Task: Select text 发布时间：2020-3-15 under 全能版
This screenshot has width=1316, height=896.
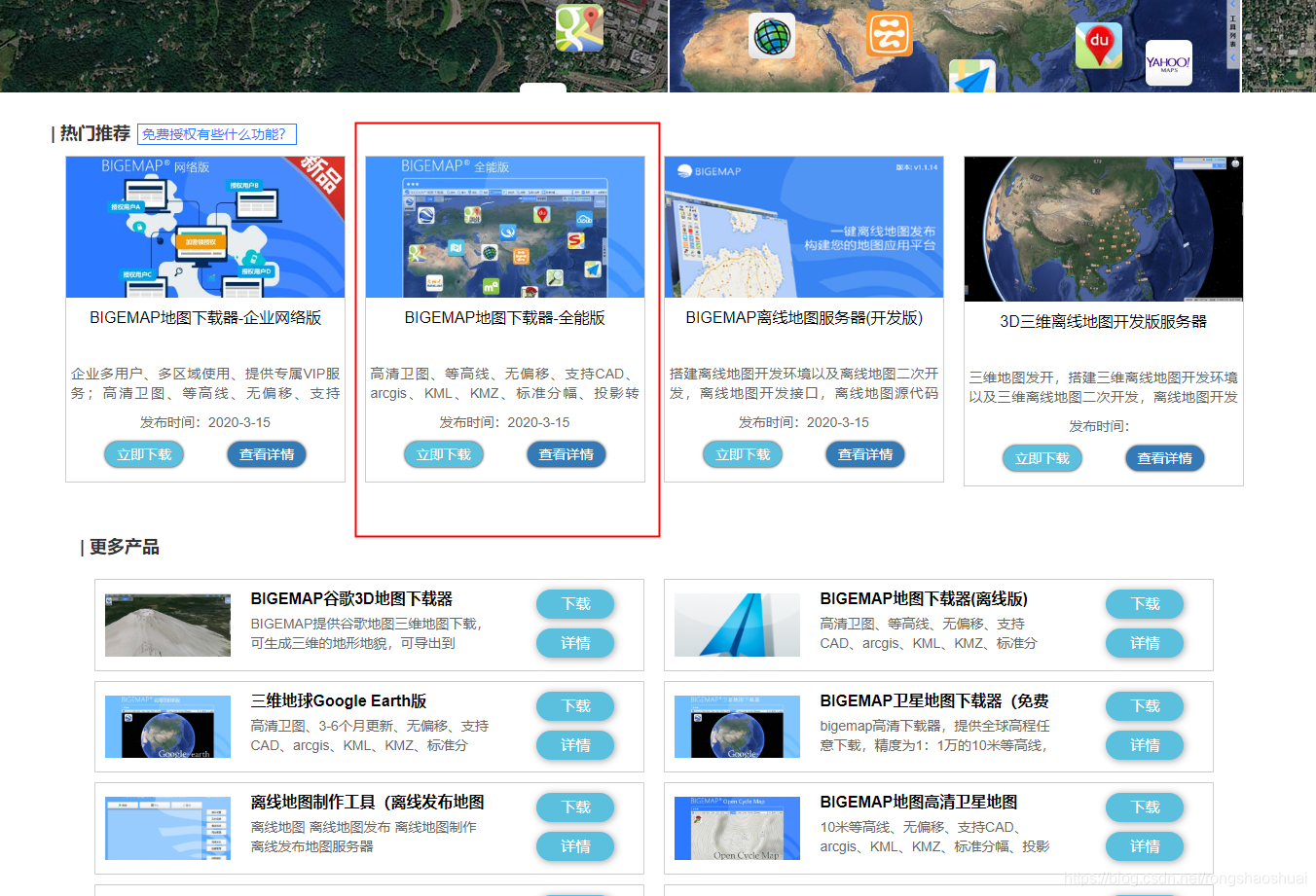Action: click(505, 422)
